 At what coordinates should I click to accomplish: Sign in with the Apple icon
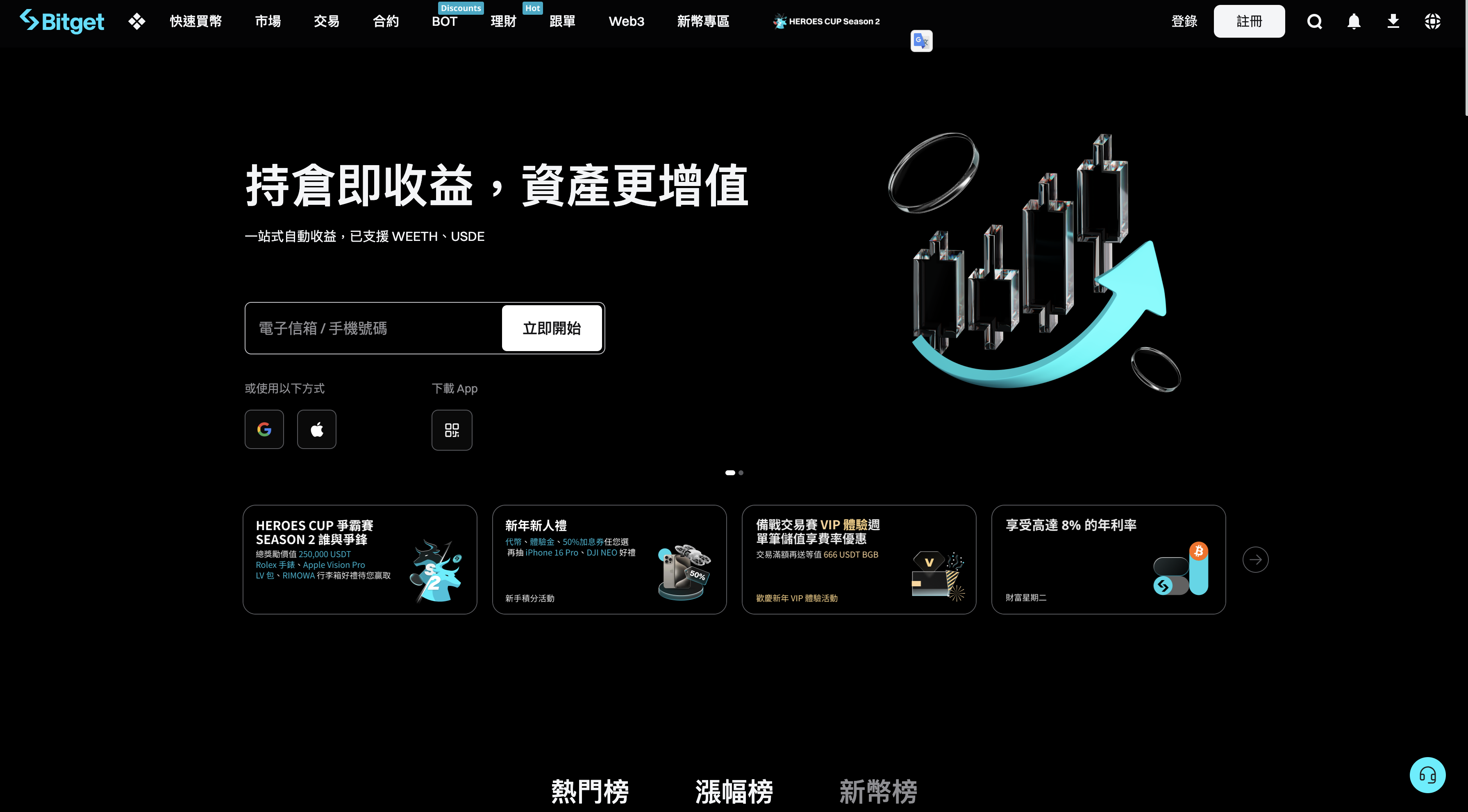pyautogui.click(x=316, y=429)
